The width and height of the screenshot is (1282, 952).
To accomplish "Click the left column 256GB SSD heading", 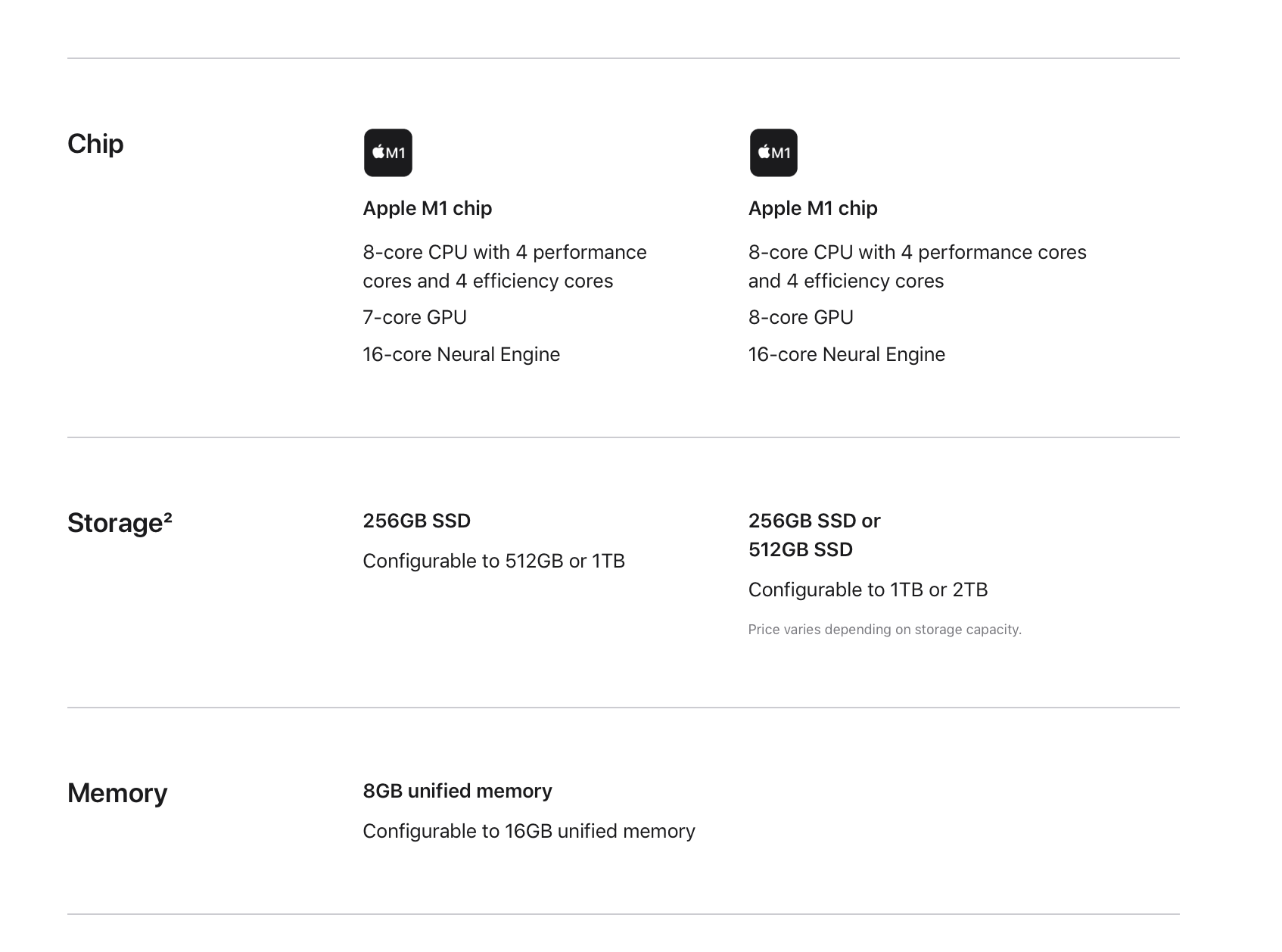I will coord(416,521).
